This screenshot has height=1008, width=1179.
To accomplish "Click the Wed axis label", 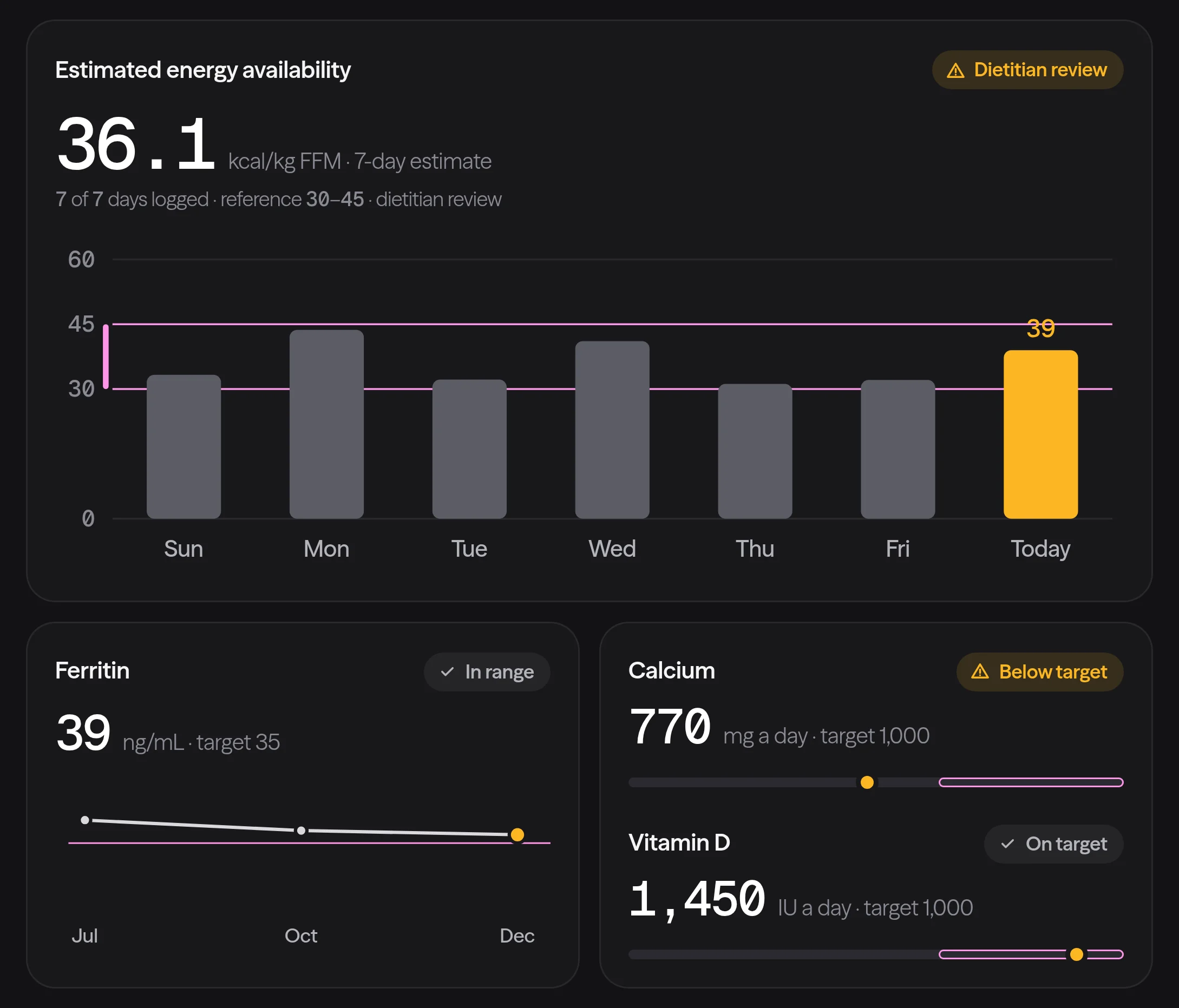I will point(612,549).
